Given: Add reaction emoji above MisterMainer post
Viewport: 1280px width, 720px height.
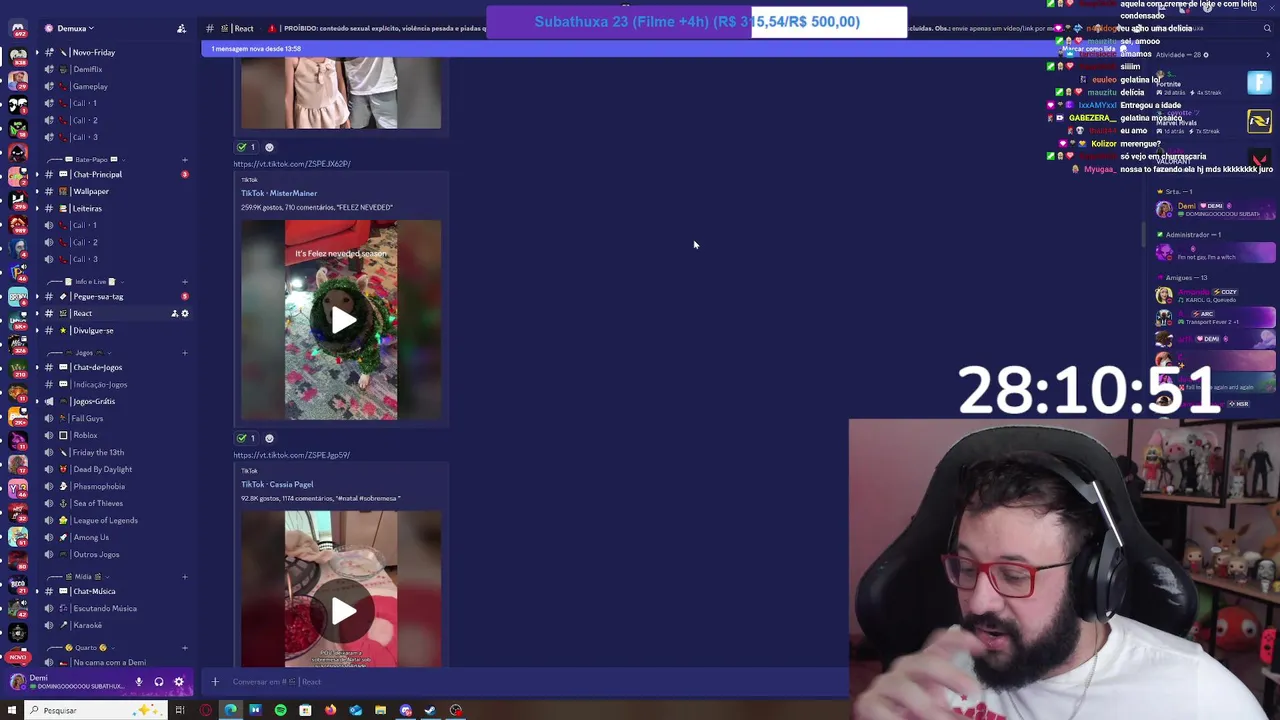Looking at the screenshot, I should tap(269, 147).
